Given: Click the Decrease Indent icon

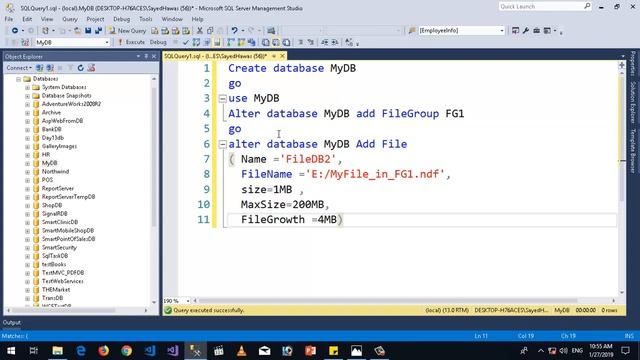Looking at the screenshot, I should (x=324, y=42).
